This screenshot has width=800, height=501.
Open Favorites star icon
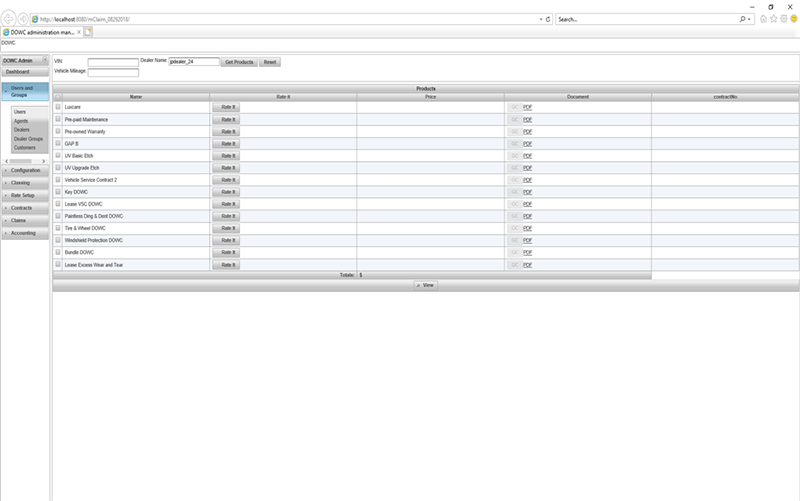(x=773, y=19)
